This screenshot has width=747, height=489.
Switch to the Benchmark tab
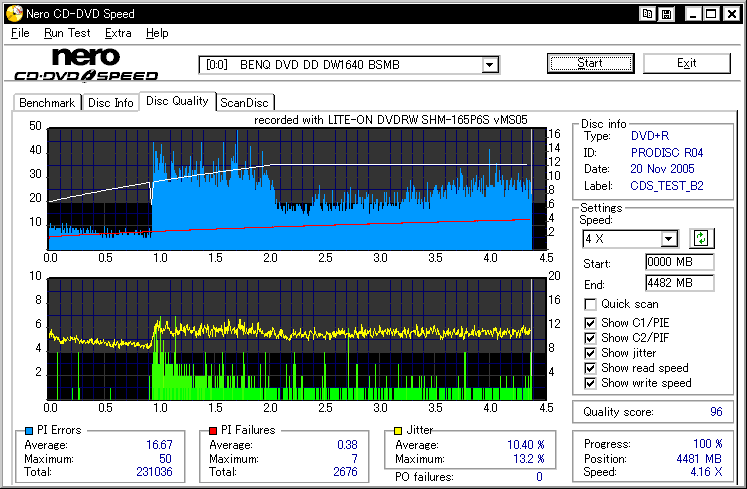tap(47, 102)
